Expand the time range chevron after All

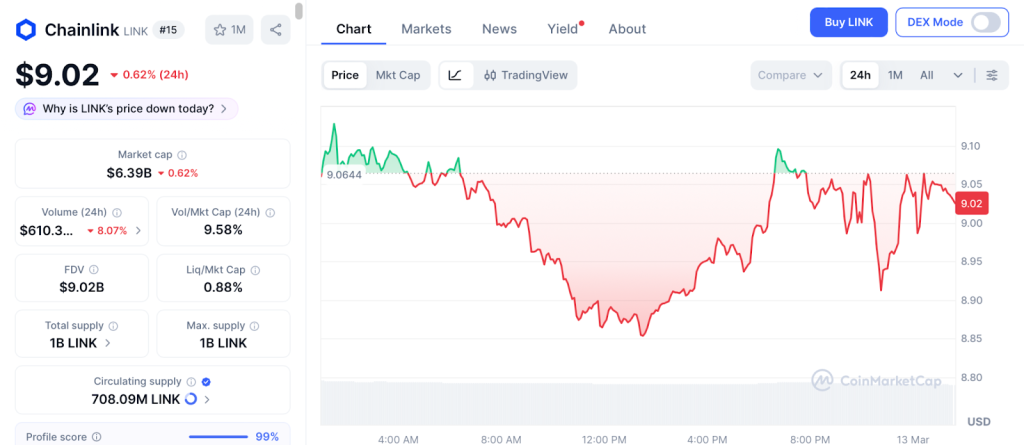click(x=958, y=75)
